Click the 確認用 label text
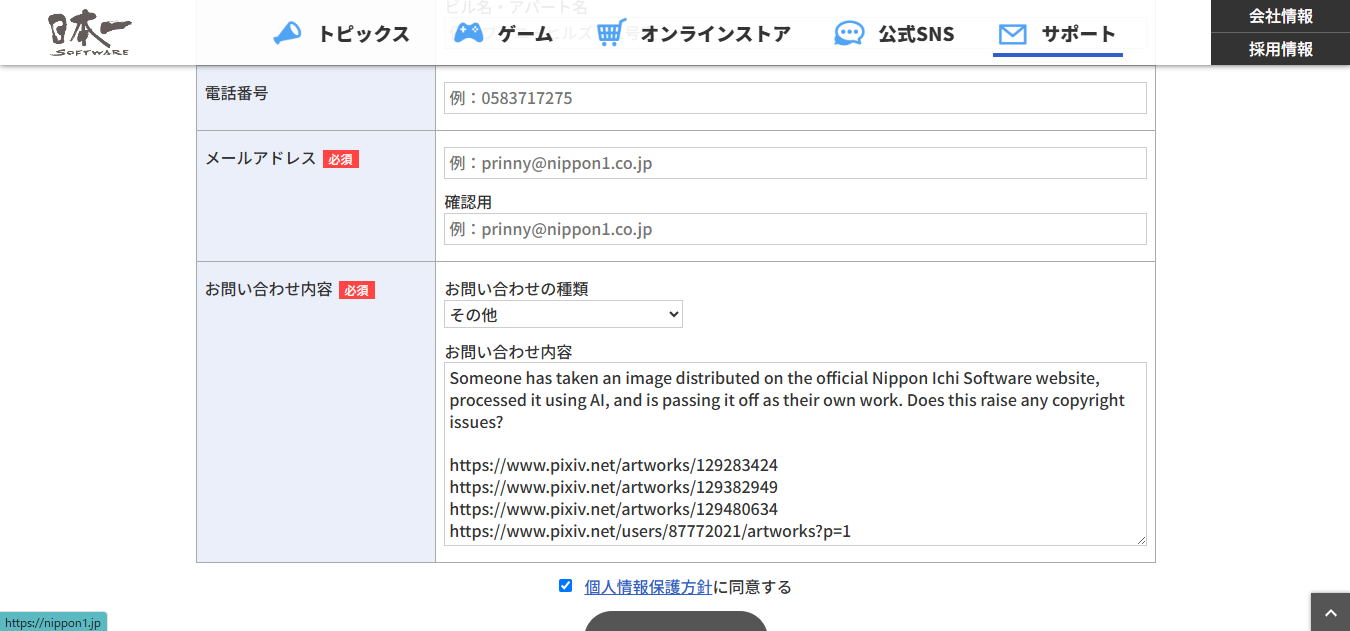Screen dimensions: 1350x631 click(x=468, y=202)
